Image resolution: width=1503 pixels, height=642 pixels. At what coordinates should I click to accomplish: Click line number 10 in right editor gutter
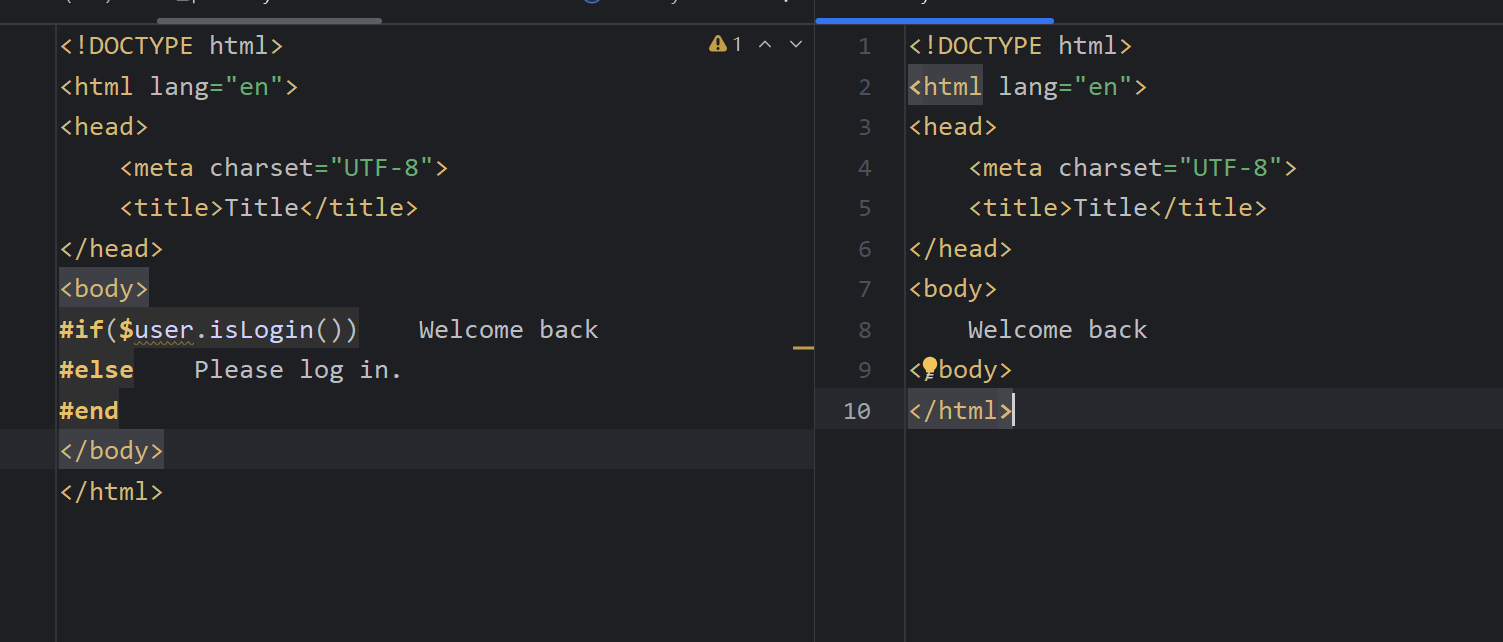pyautogui.click(x=857, y=411)
